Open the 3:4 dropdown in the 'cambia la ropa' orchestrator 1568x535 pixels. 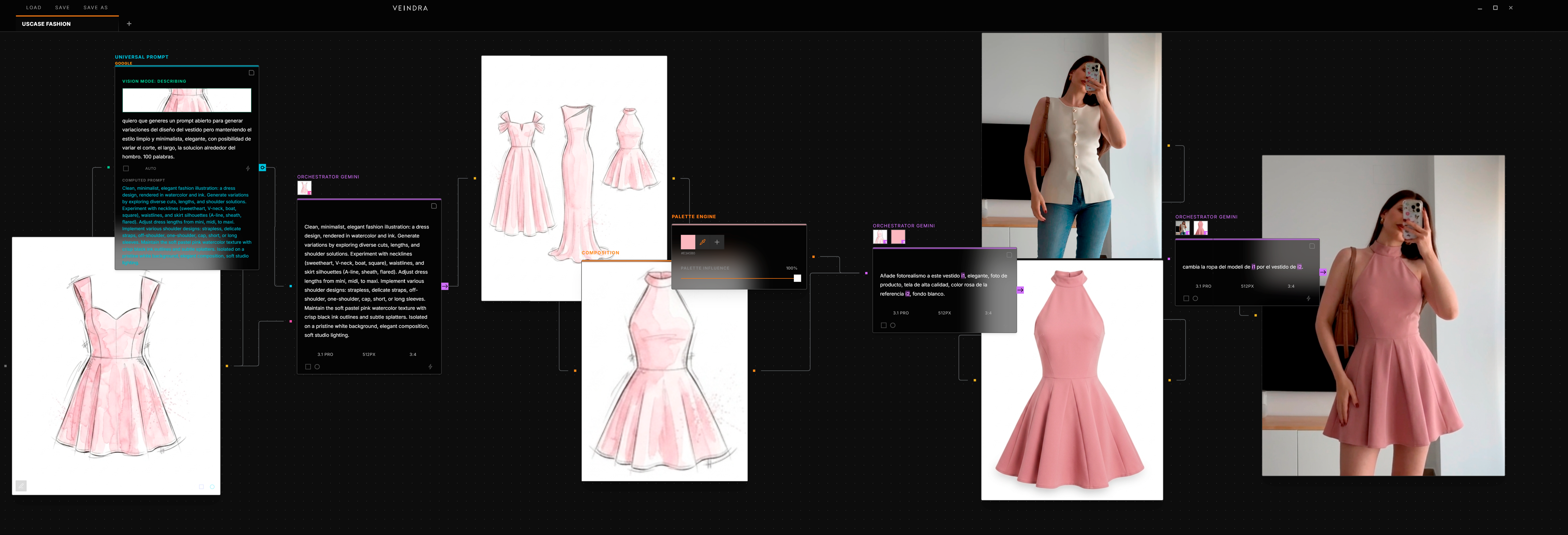(1291, 286)
